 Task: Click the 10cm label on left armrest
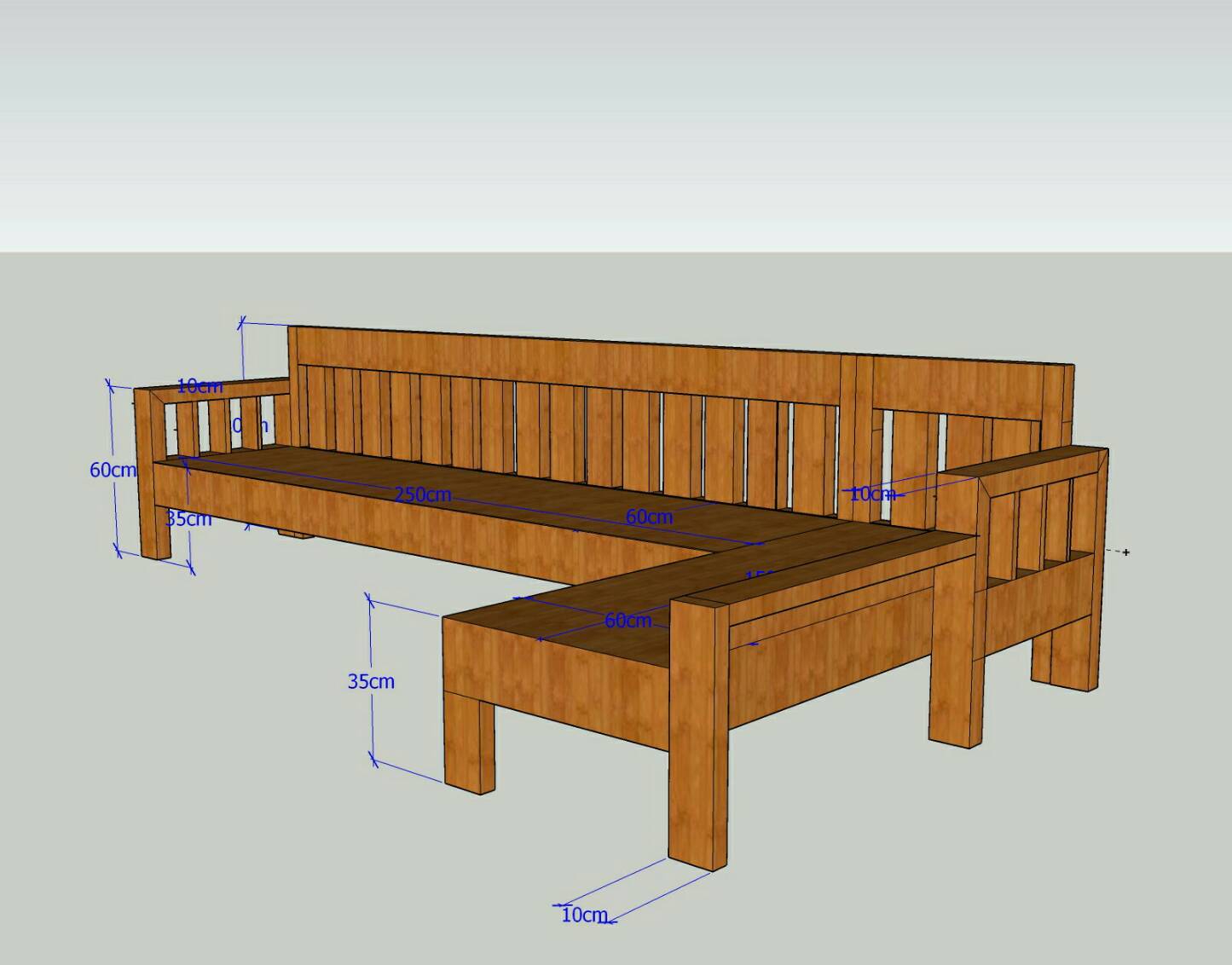(200, 386)
